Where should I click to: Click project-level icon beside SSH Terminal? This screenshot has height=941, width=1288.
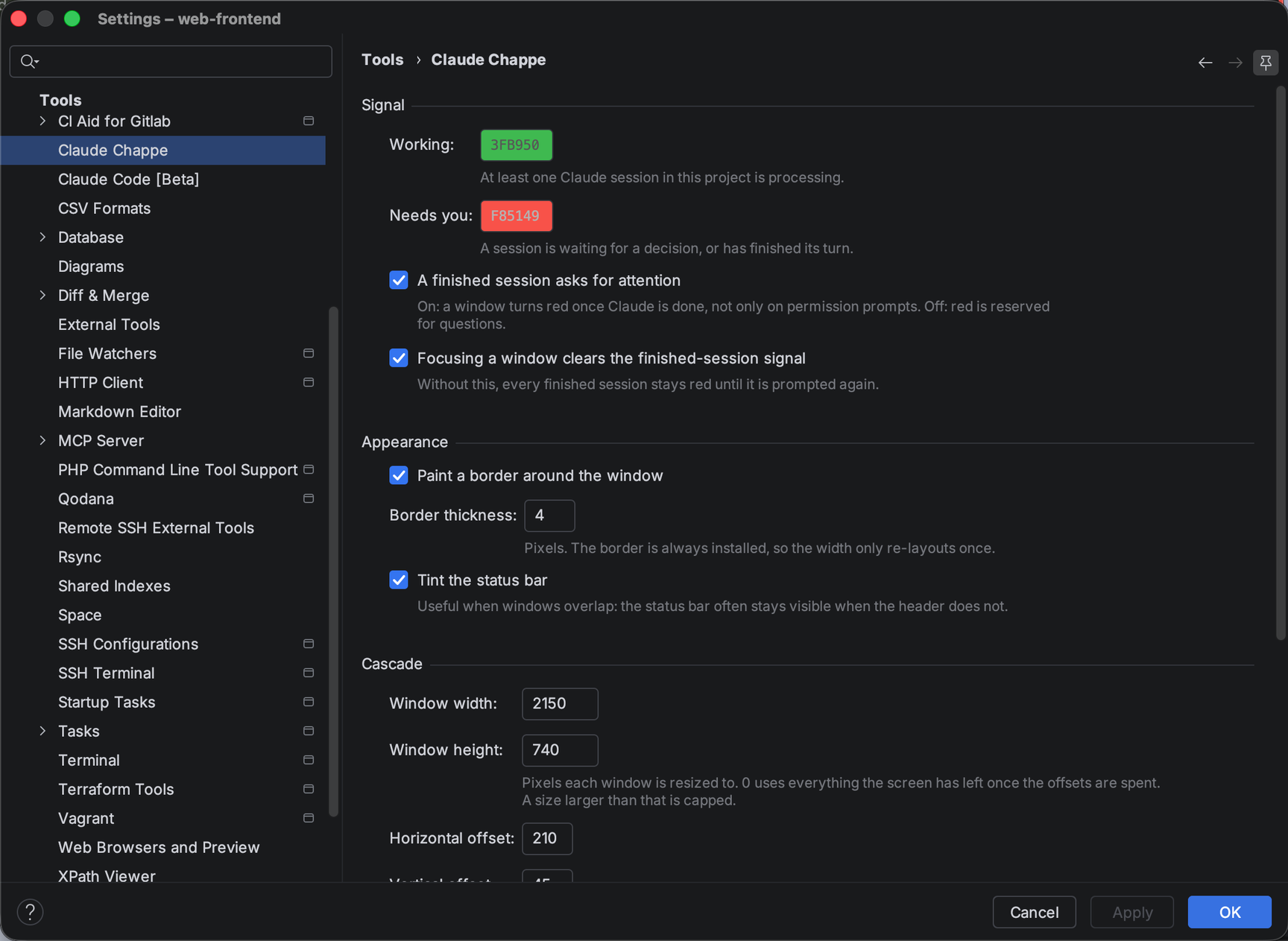[x=309, y=673]
